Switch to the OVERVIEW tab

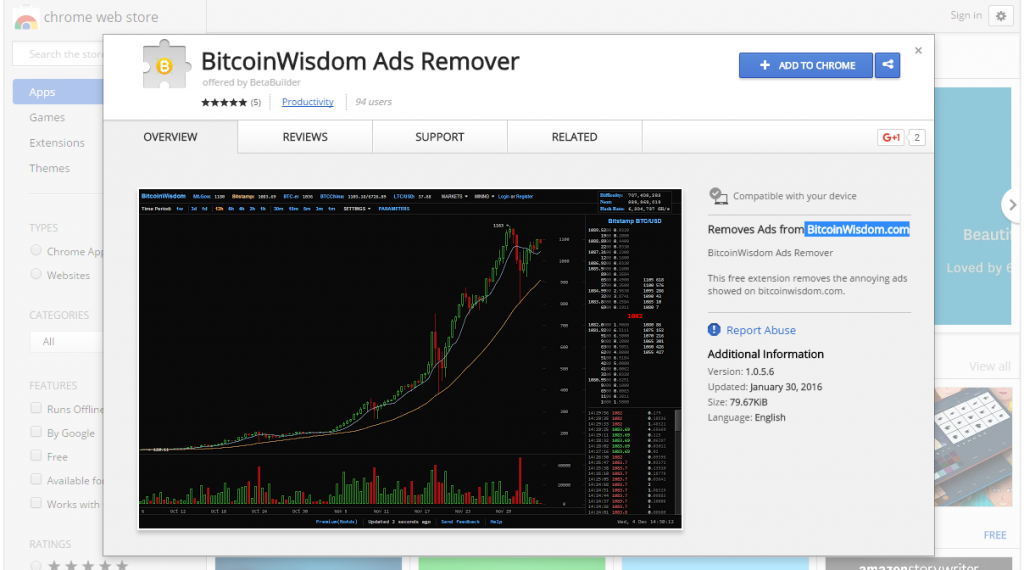pyautogui.click(x=170, y=137)
